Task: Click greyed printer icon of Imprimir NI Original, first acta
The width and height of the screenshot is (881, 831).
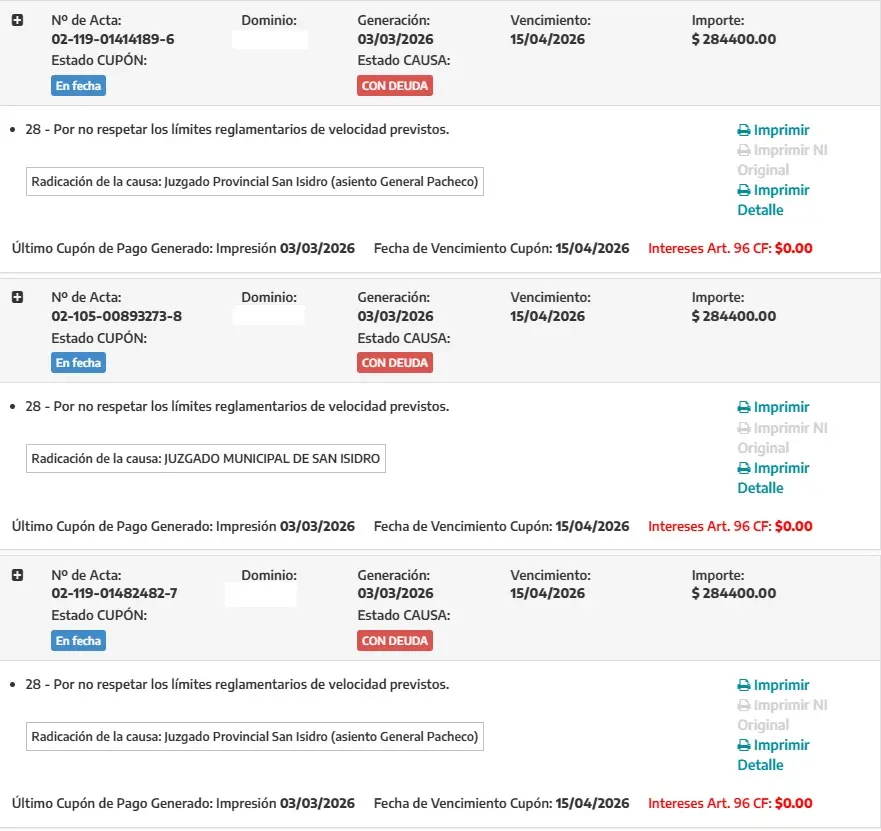Action: pos(743,149)
